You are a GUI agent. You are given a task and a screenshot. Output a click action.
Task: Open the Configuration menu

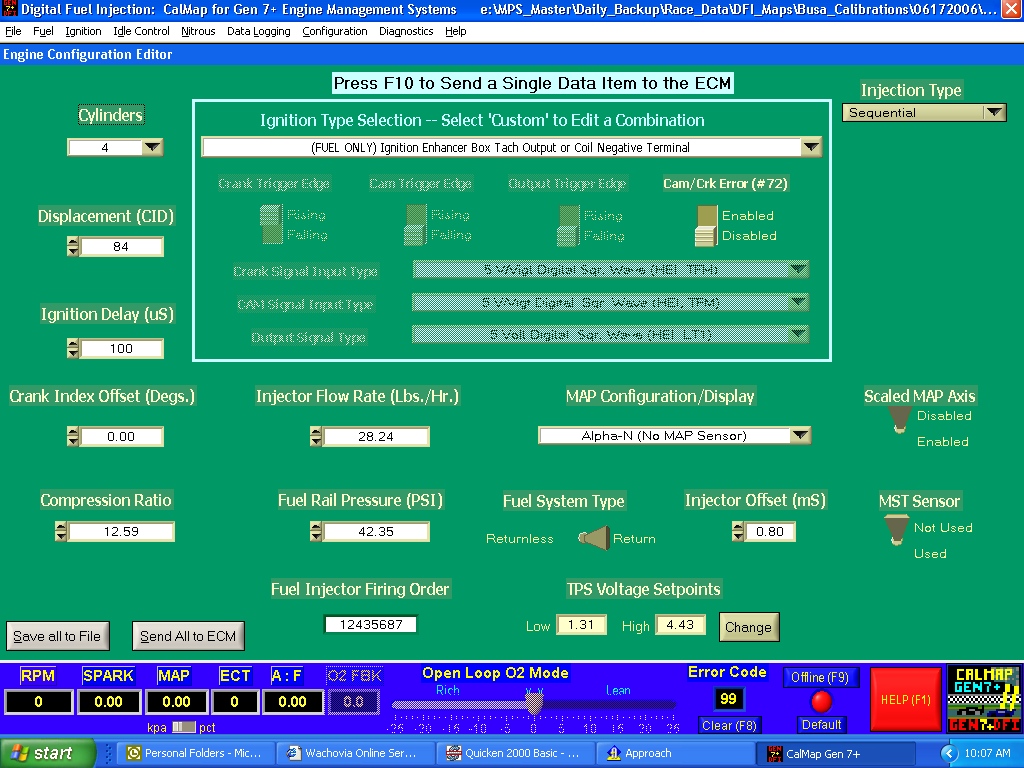click(x=334, y=31)
